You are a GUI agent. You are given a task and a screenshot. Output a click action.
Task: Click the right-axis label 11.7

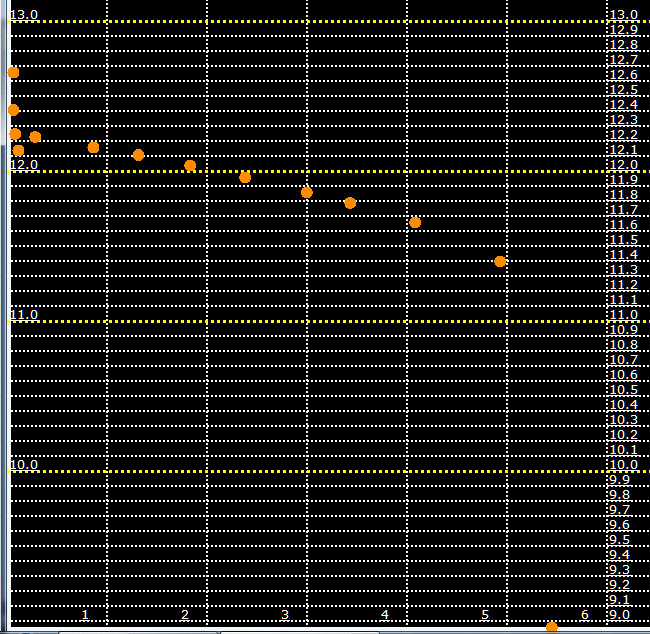click(623, 210)
